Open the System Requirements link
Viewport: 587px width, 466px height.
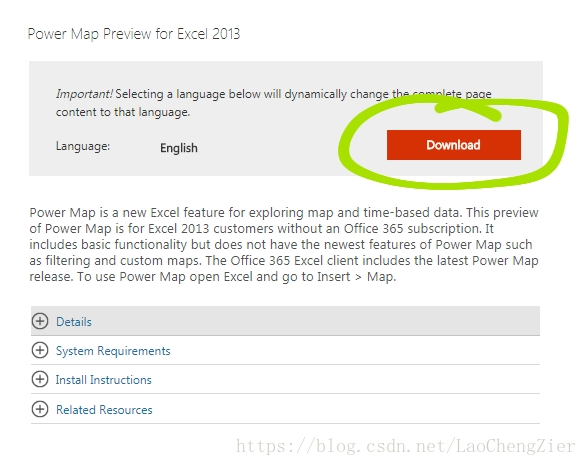[113, 351]
